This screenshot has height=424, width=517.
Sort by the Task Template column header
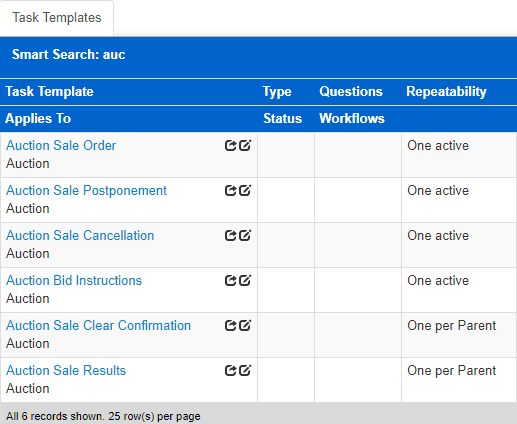(49, 91)
